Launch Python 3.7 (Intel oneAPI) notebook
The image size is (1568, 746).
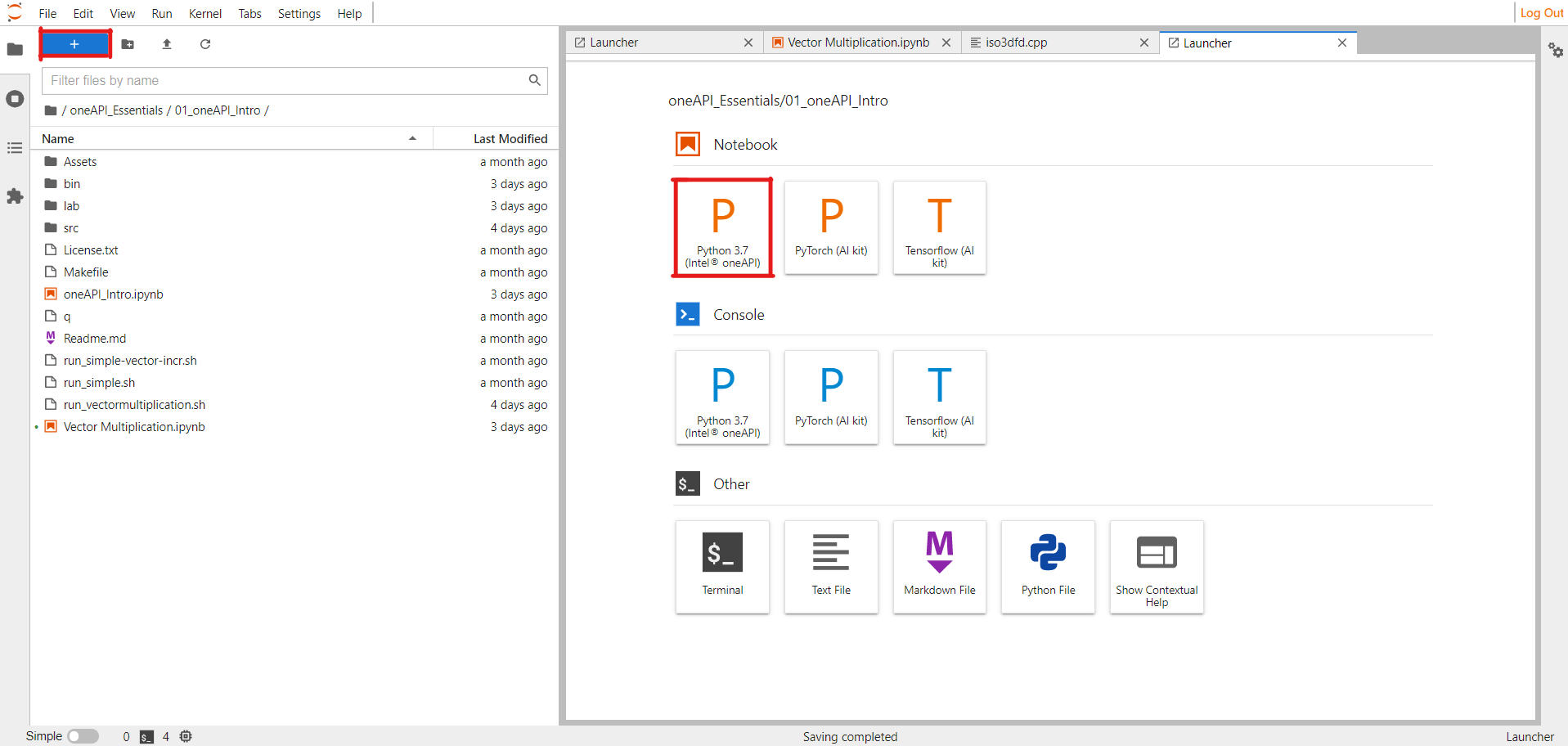click(722, 227)
